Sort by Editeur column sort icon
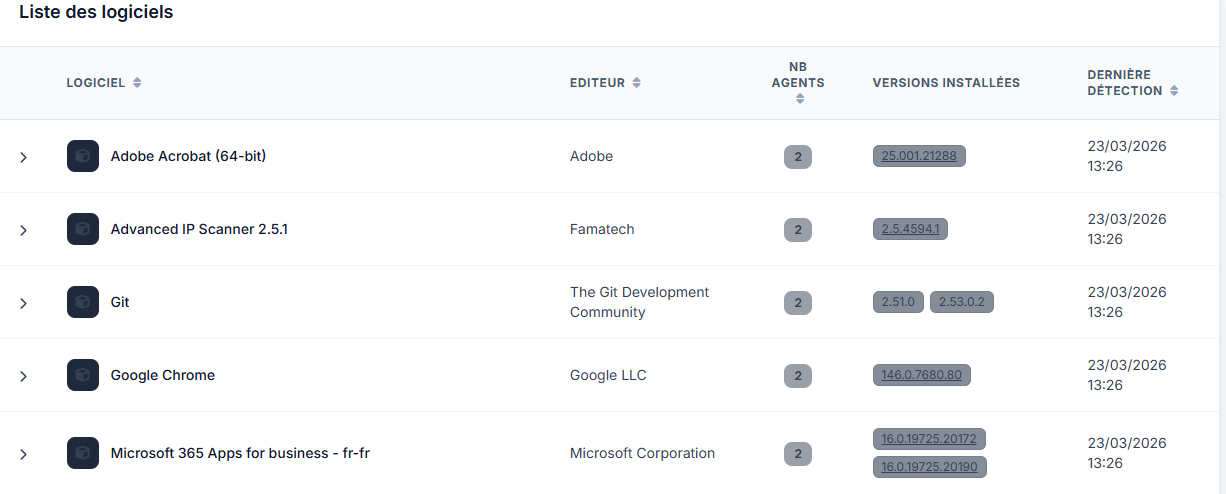The width and height of the screenshot is (1226, 494). click(x=636, y=83)
